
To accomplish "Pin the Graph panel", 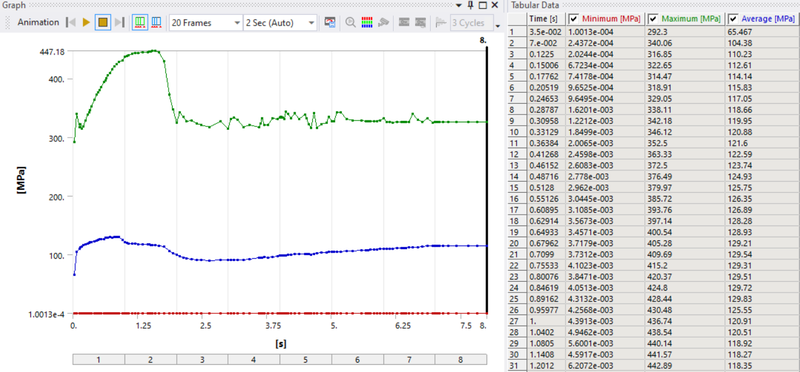I will tap(470, 5).
